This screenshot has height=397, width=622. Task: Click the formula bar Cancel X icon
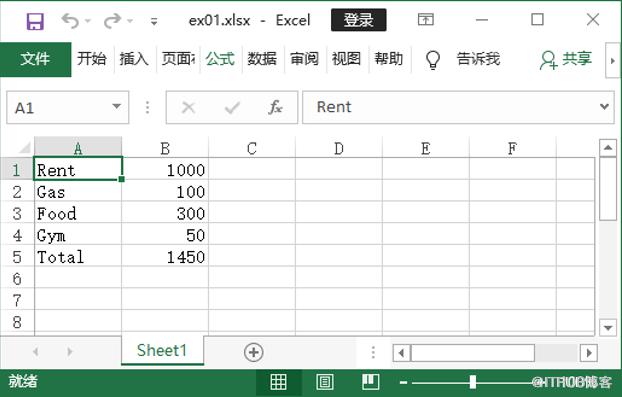click(188, 107)
